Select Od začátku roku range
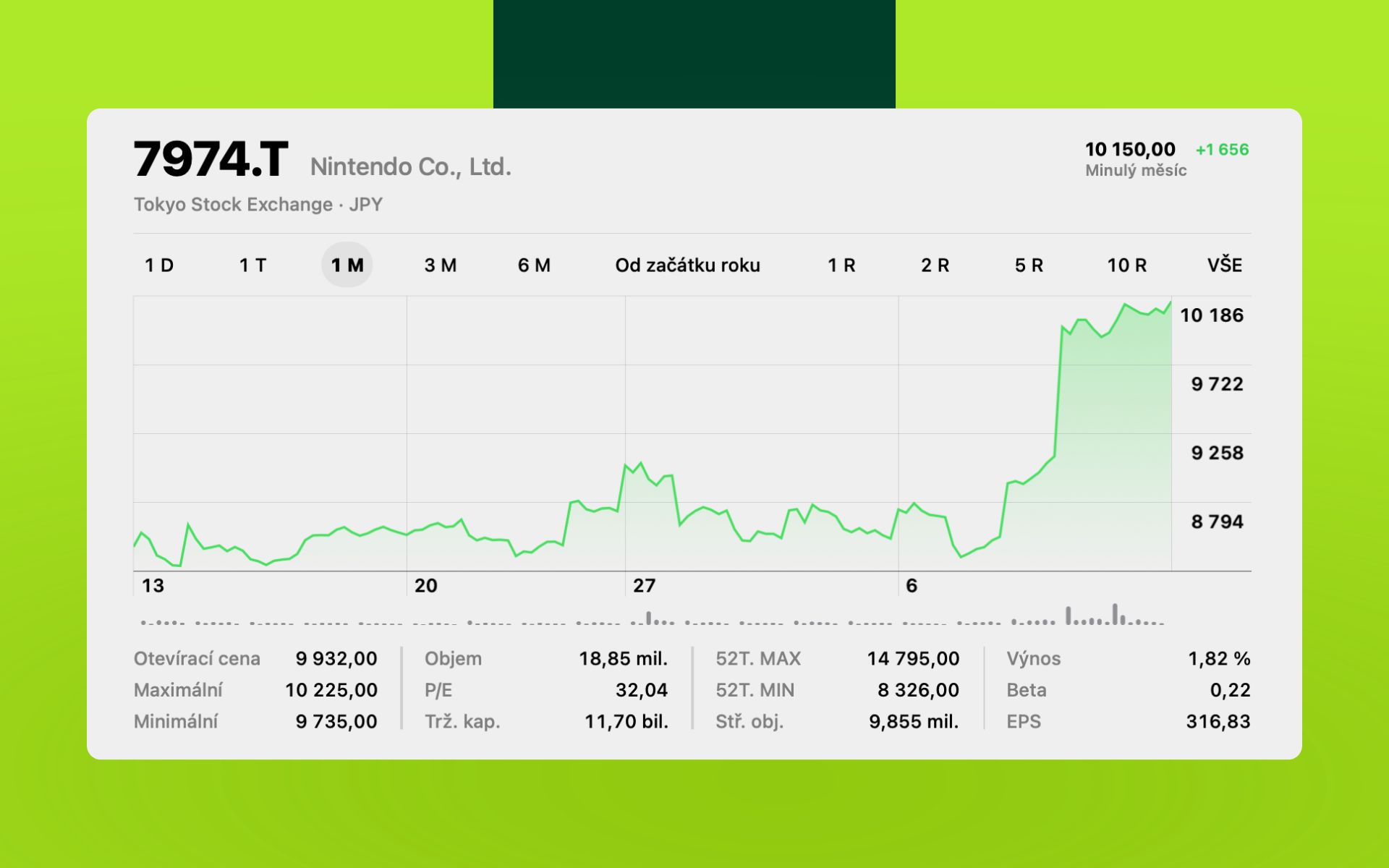The height and width of the screenshot is (868, 1389). coord(687,265)
